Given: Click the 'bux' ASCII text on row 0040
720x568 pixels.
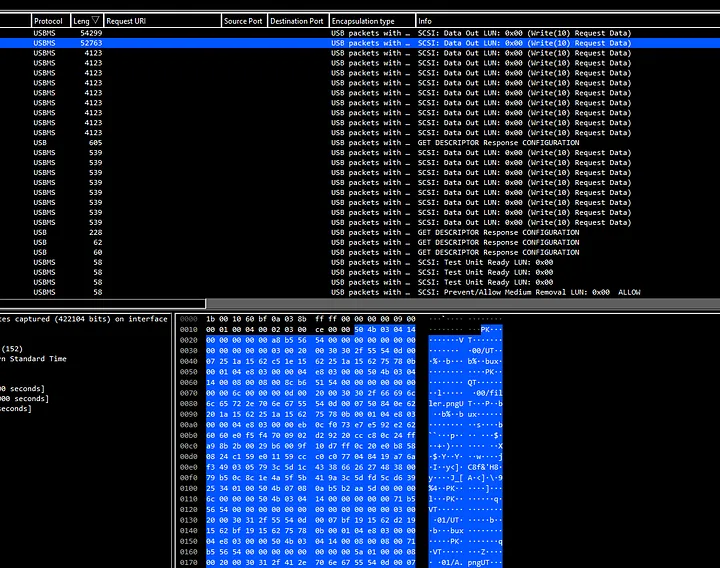Looking at the screenshot, I should [491, 361].
